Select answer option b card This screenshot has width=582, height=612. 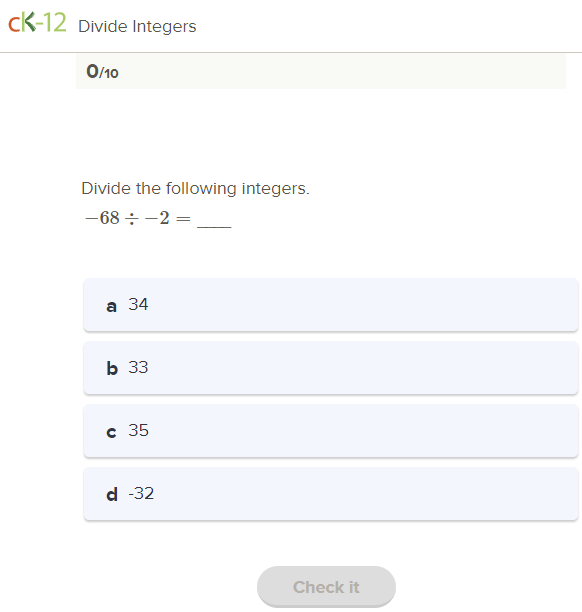(x=331, y=368)
